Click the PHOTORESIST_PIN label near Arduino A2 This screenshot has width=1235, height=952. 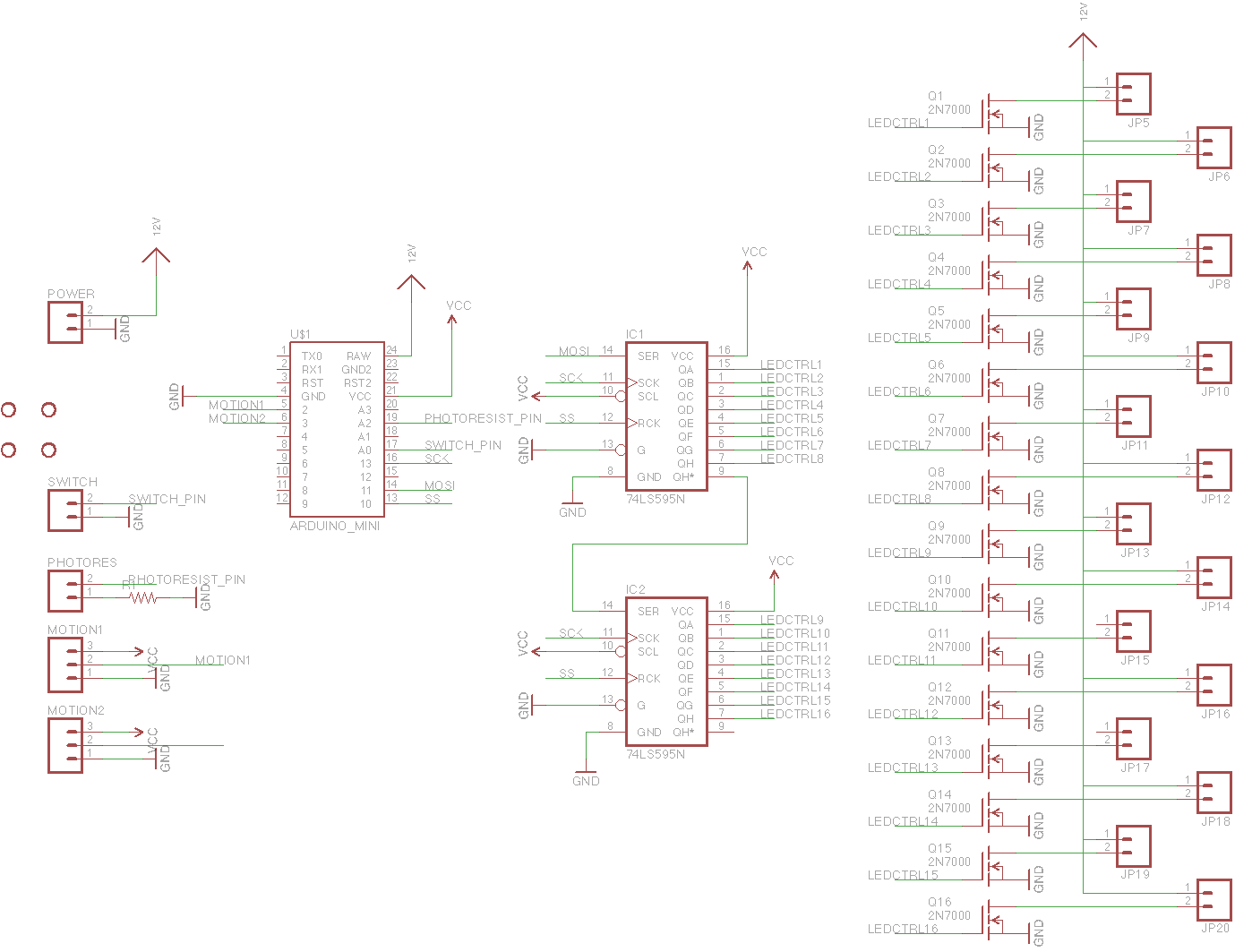click(483, 418)
